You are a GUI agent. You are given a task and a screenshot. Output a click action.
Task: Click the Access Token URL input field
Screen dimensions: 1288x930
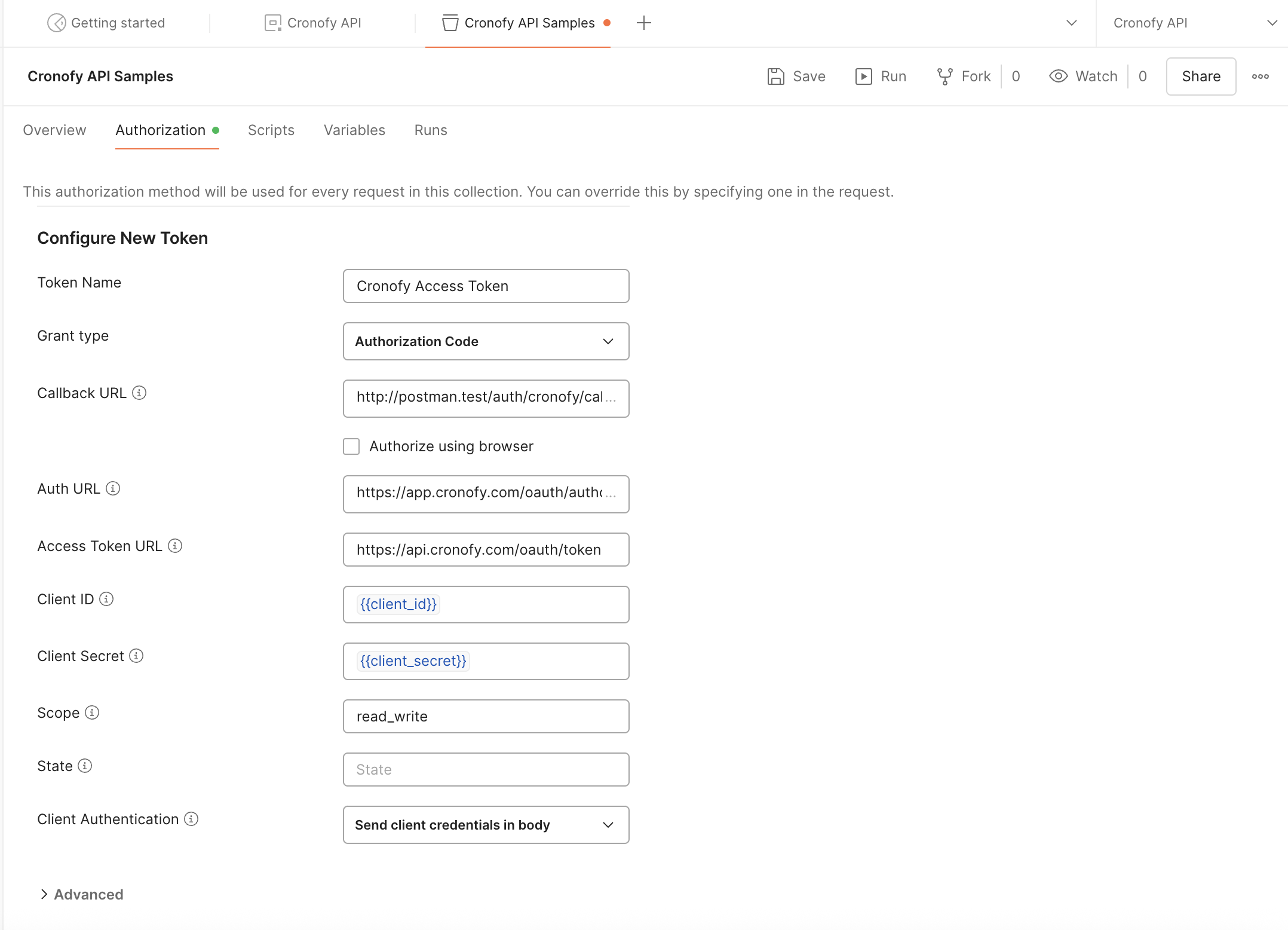[x=486, y=550]
